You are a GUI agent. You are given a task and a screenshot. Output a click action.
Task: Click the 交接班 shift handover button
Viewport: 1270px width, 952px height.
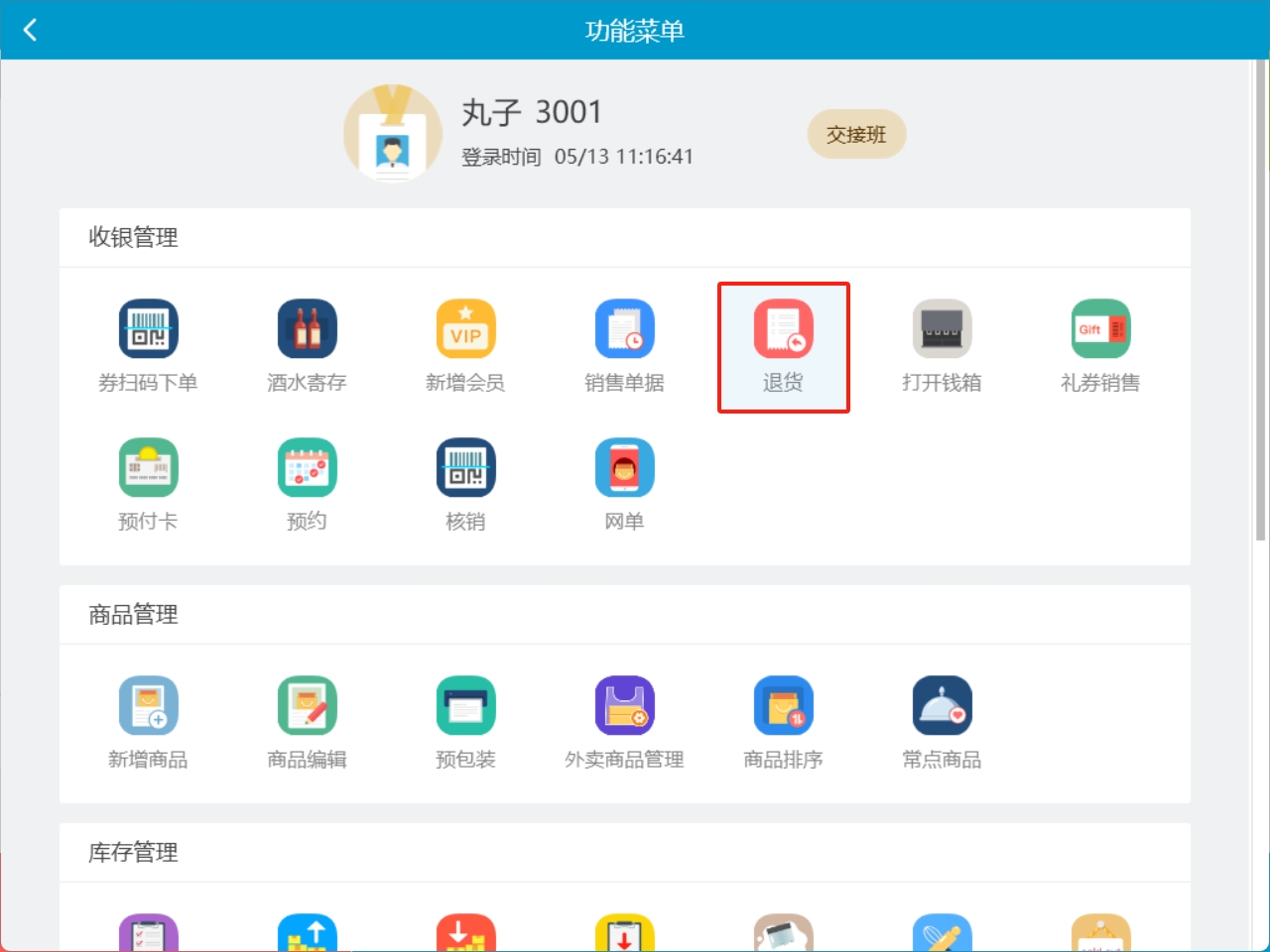coord(856,134)
